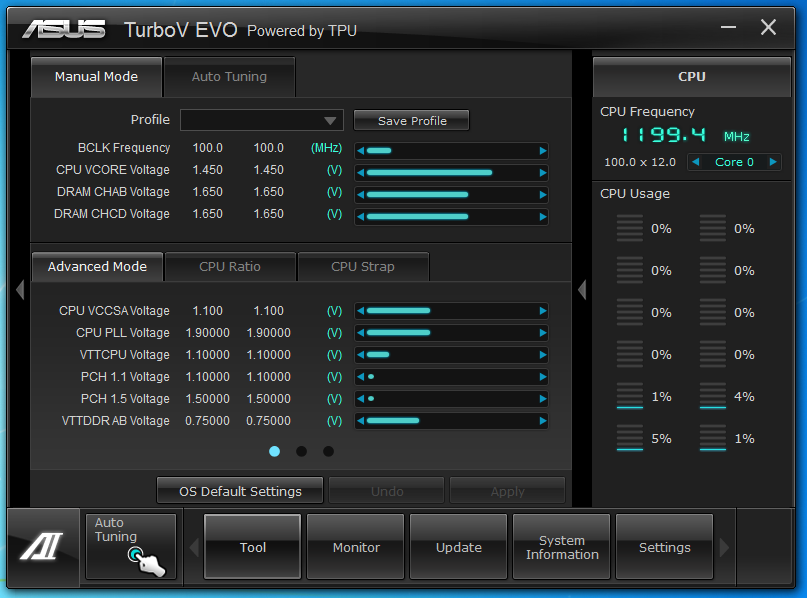Adjust the DRAM CHCD Voltage slider
The height and width of the screenshot is (598, 807).
(x=451, y=217)
